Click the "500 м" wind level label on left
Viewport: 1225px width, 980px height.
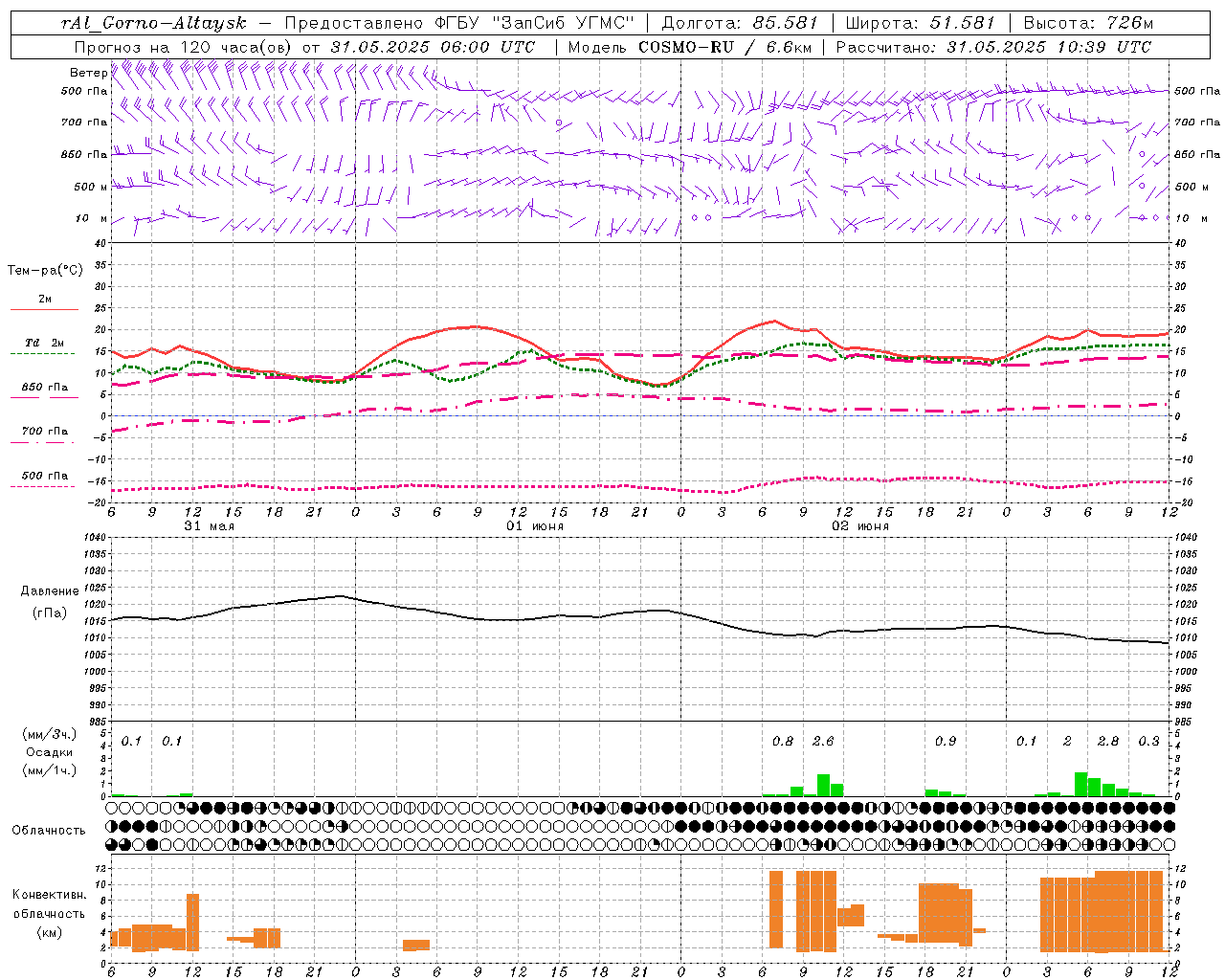pyautogui.click(x=91, y=187)
